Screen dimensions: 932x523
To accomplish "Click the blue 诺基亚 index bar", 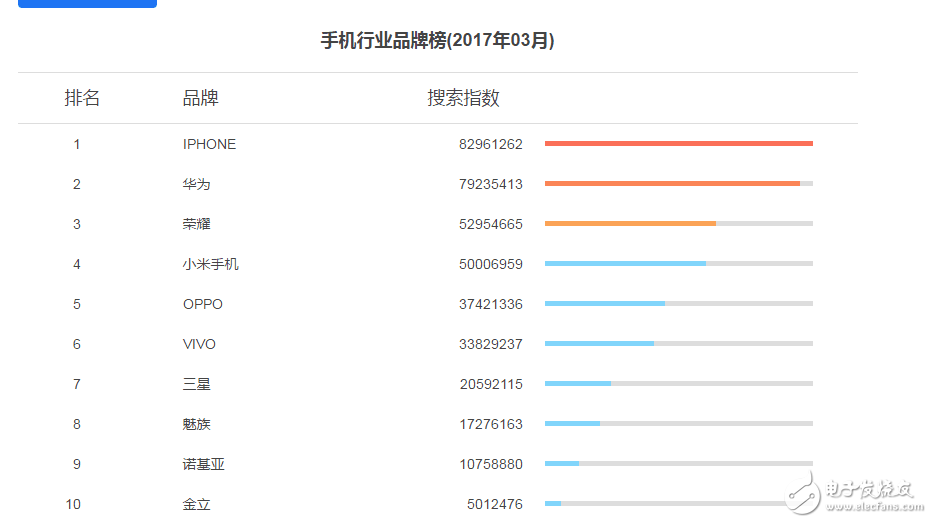I will click(562, 464).
